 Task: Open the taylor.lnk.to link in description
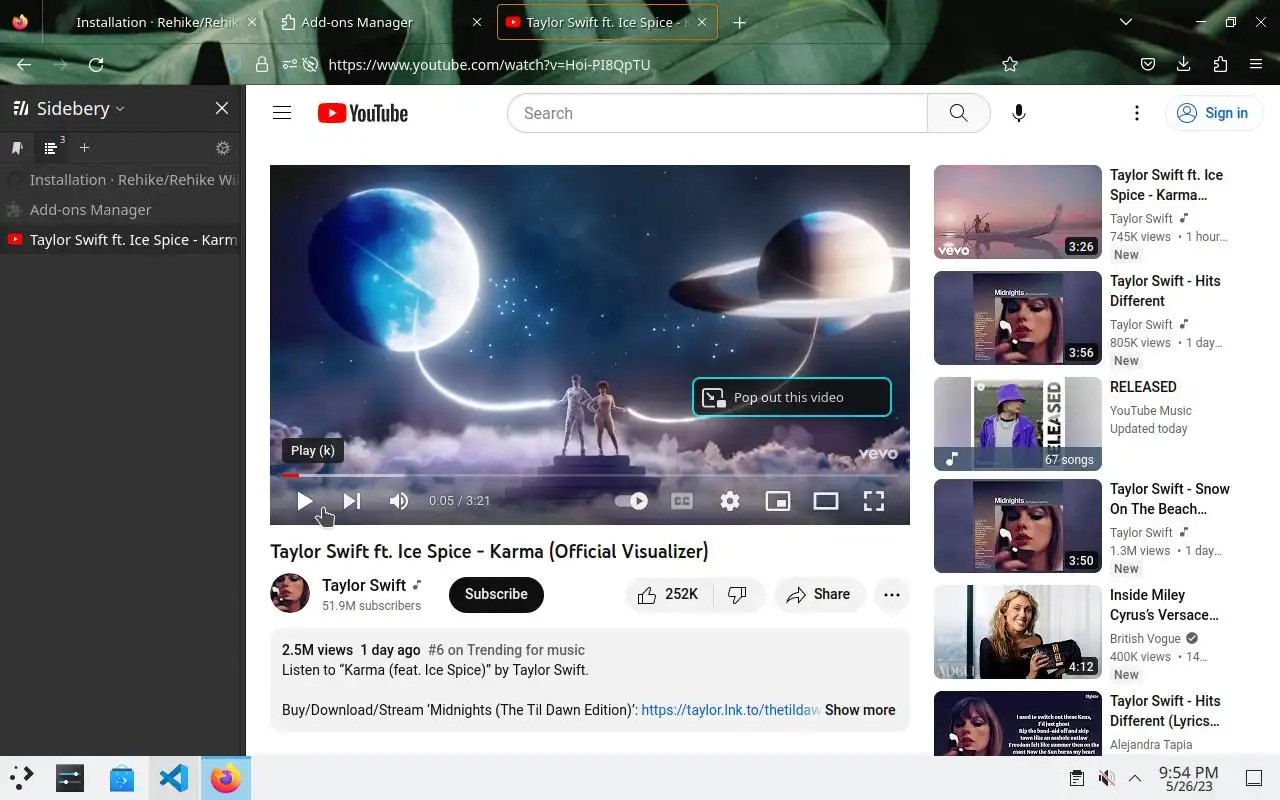(x=731, y=710)
